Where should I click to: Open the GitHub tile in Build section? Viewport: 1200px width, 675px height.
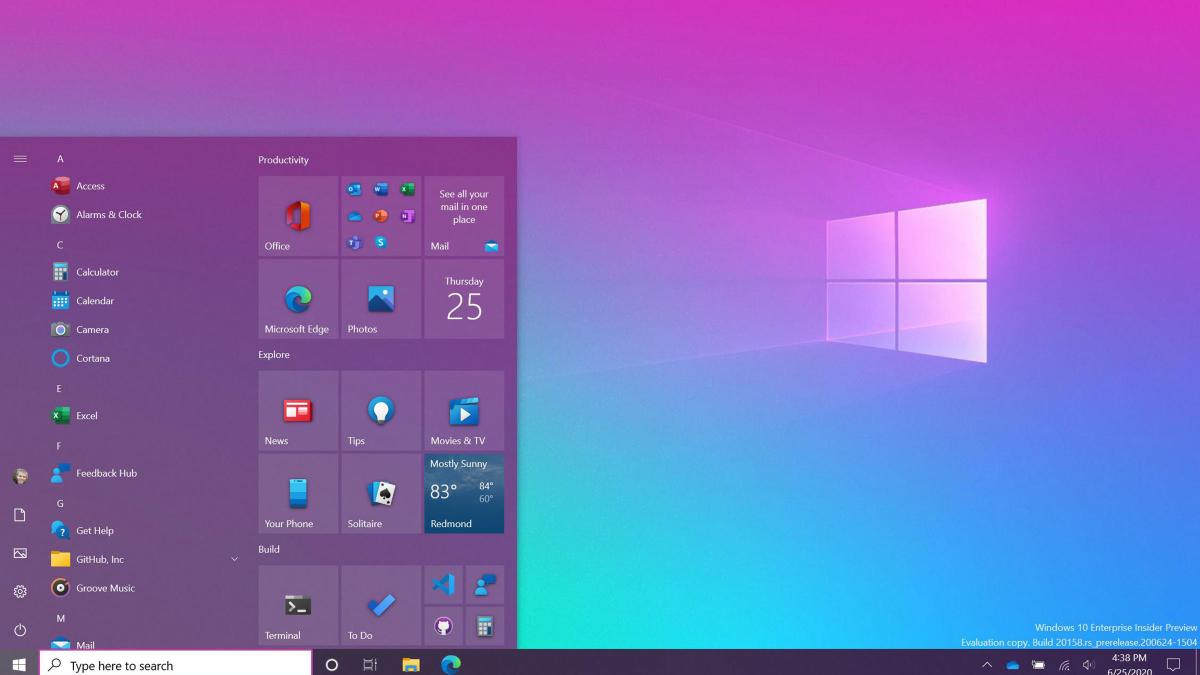point(443,625)
